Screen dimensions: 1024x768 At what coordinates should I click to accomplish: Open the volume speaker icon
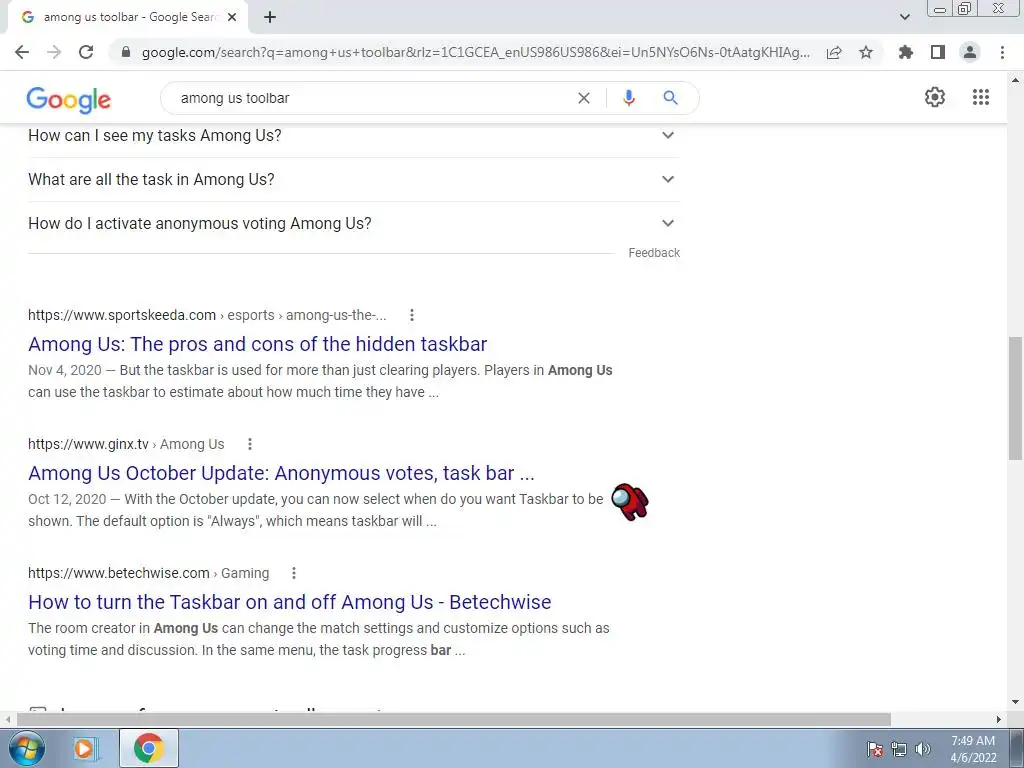pyautogui.click(x=922, y=749)
